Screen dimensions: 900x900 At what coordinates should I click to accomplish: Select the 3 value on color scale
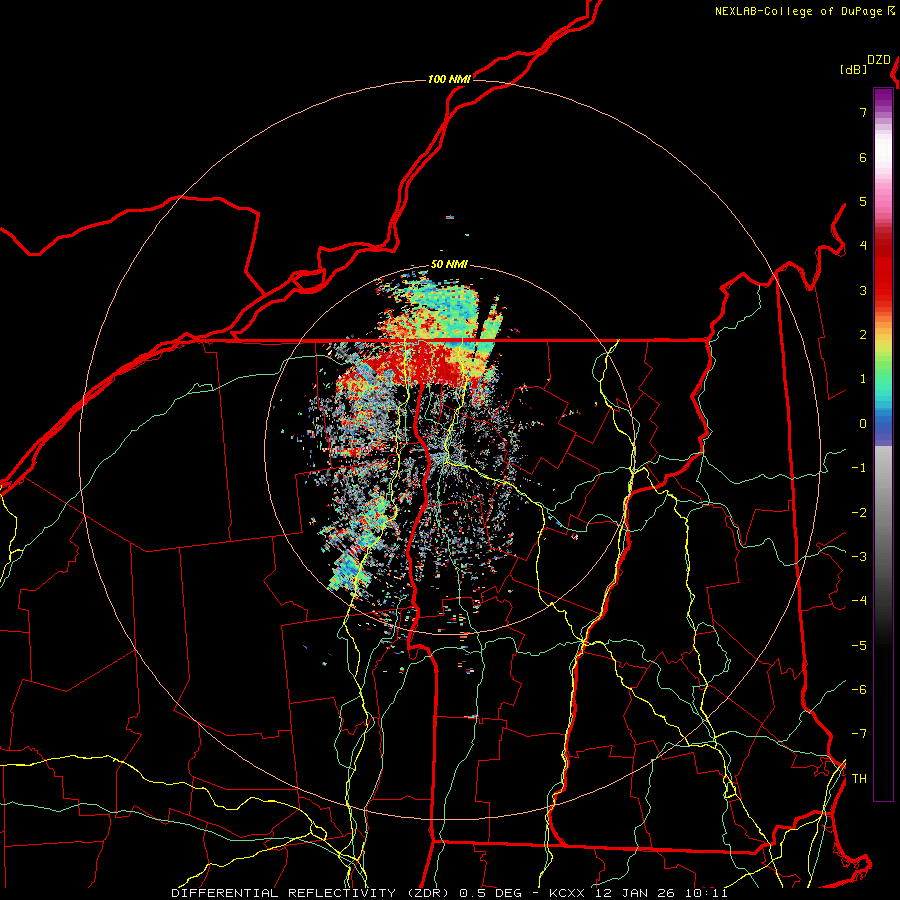pyautogui.click(x=863, y=290)
